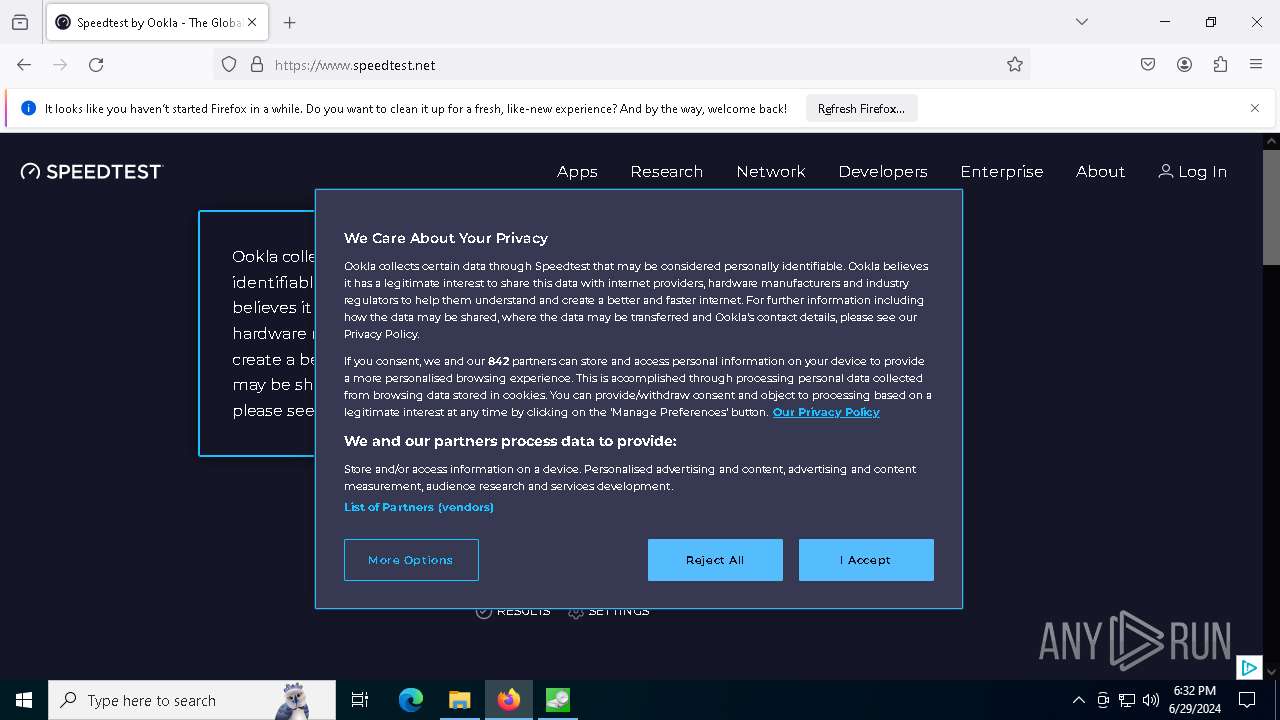Open the Research menu item

(x=666, y=171)
